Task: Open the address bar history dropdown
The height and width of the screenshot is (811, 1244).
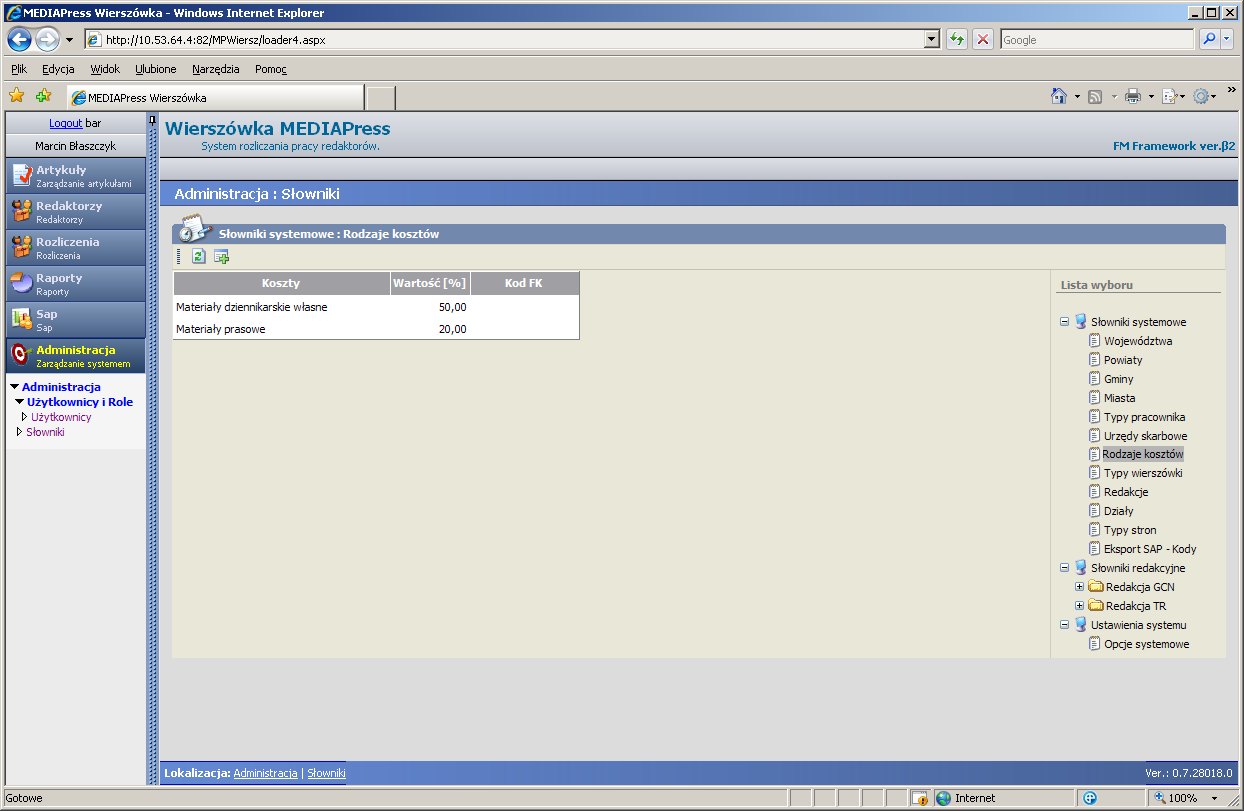Action: (x=932, y=40)
